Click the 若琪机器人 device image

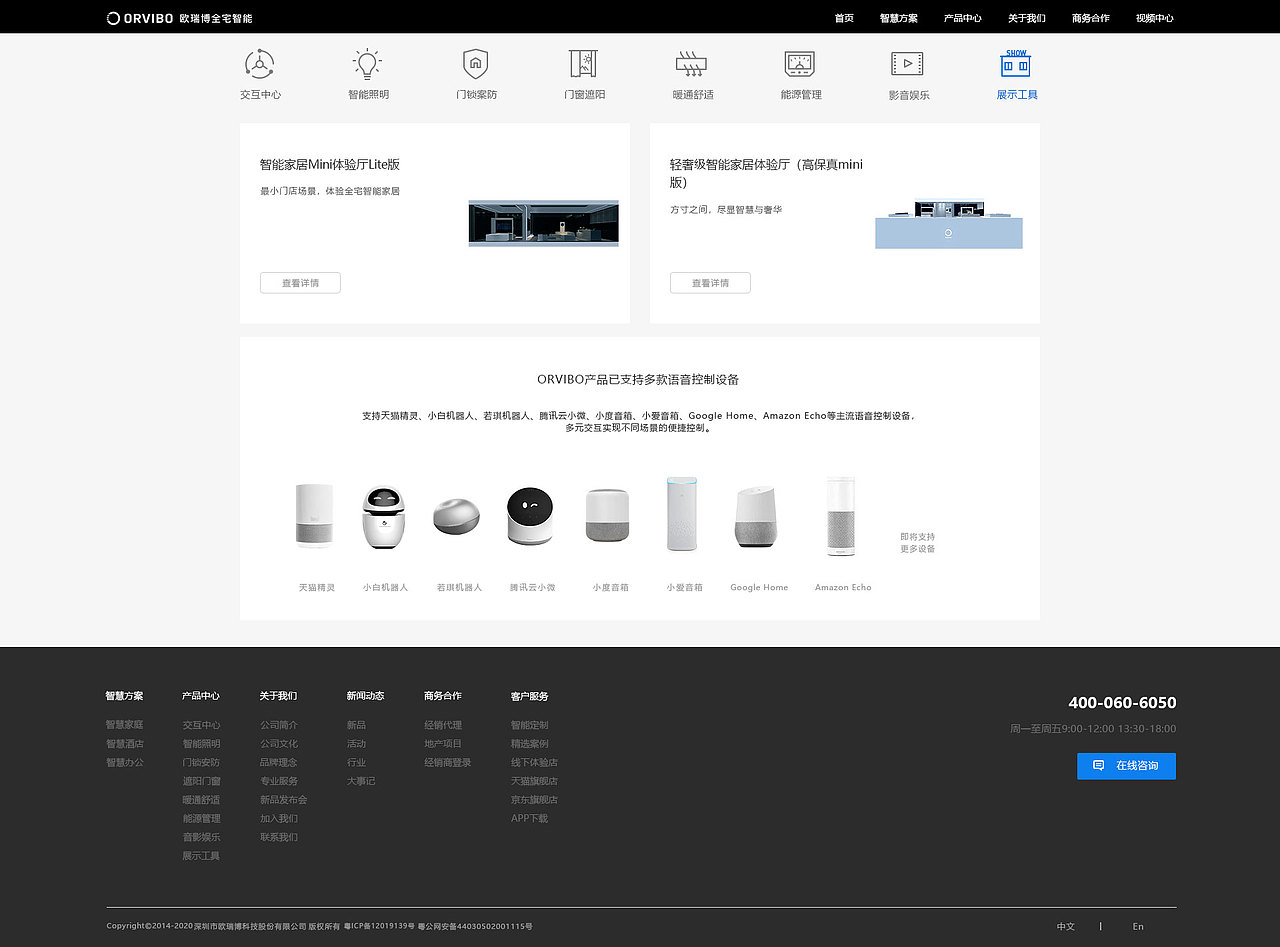click(x=456, y=517)
